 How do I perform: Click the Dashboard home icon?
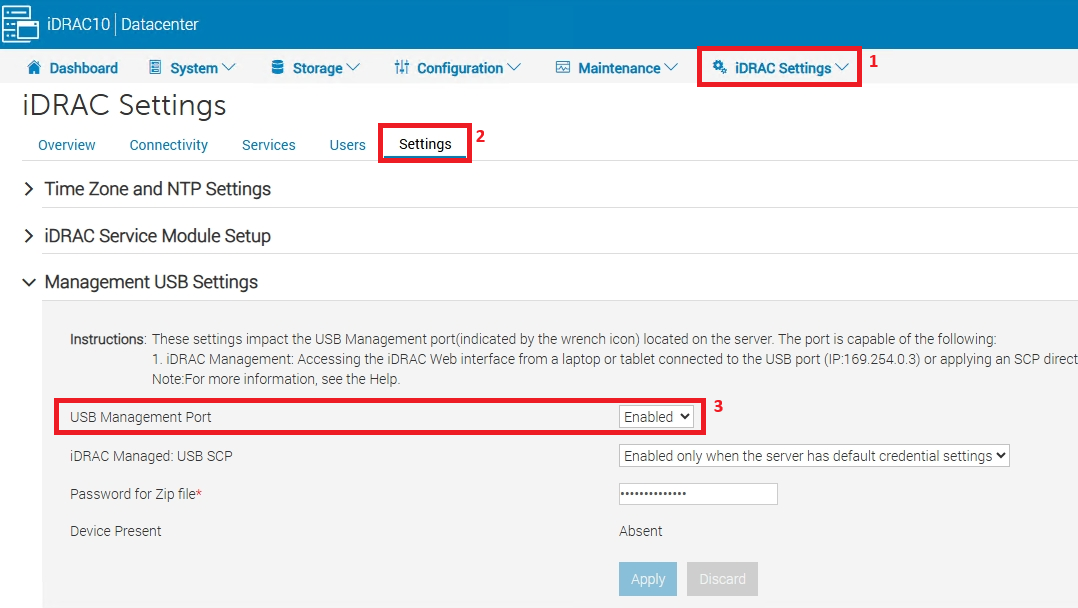click(x=34, y=67)
